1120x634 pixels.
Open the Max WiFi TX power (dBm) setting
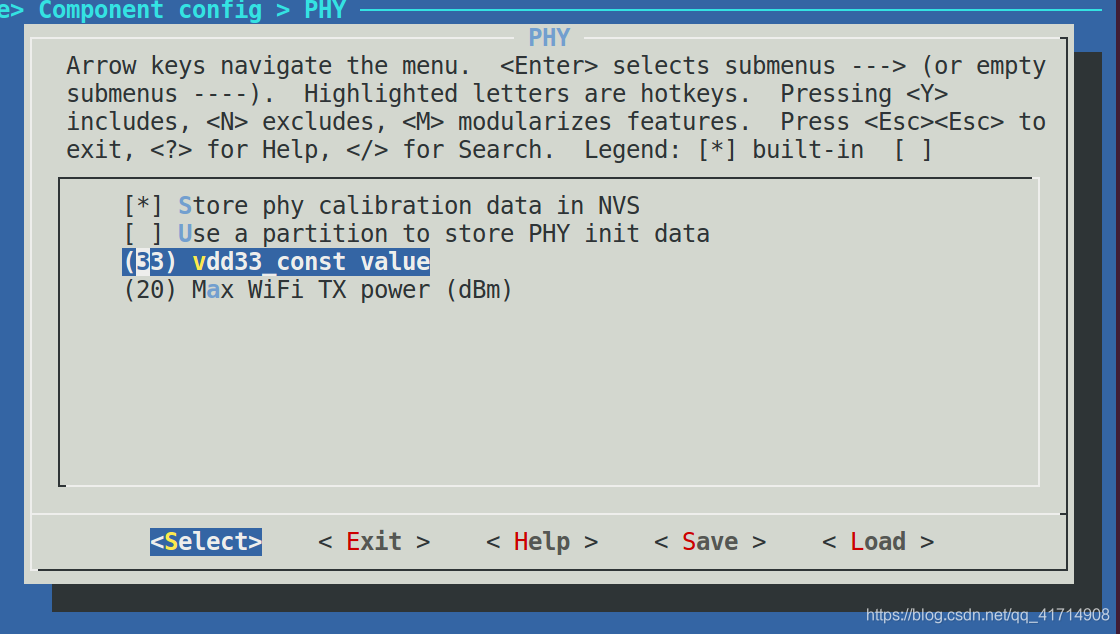[x=318, y=290]
